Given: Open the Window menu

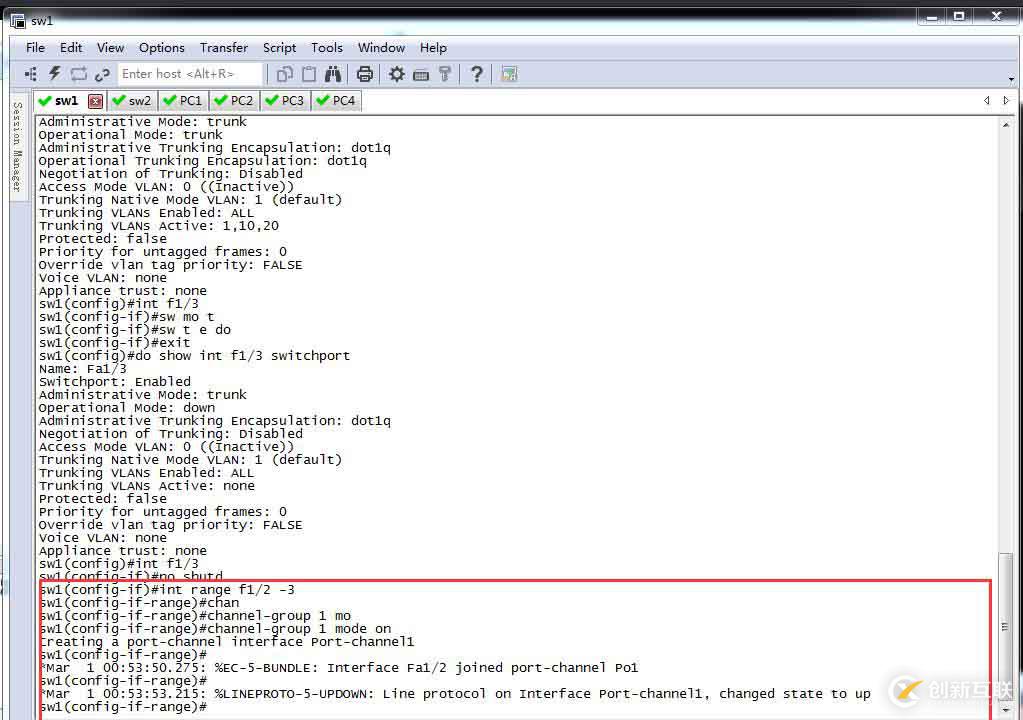Looking at the screenshot, I should pyautogui.click(x=381, y=48).
